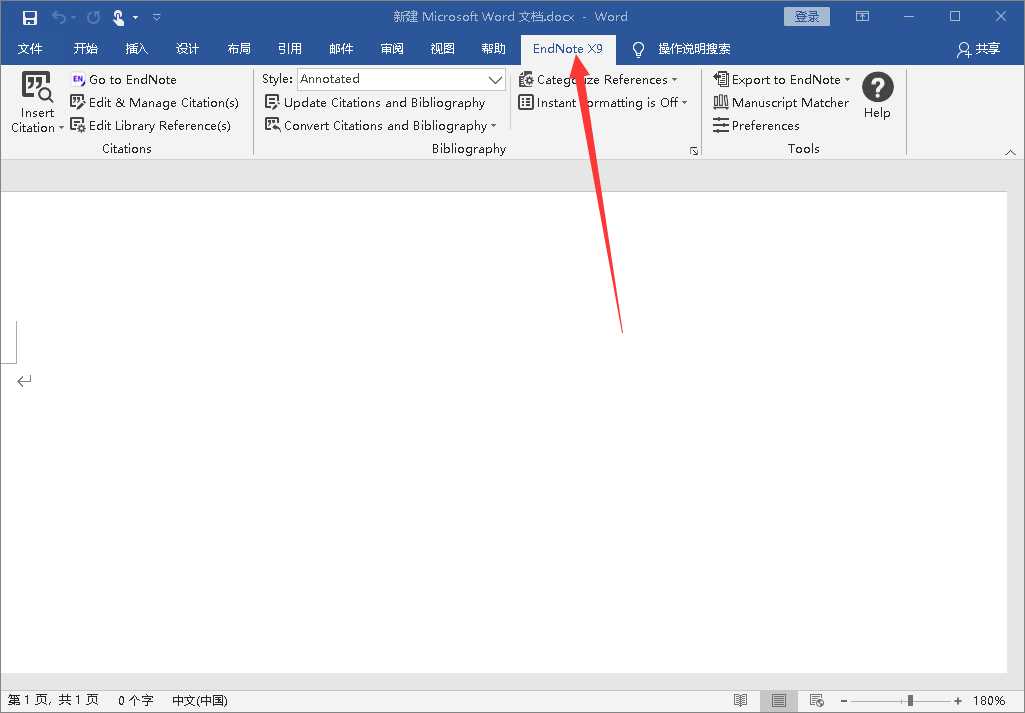
Task: Launch Manuscript Matcher
Action: pyautogui.click(x=781, y=103)
